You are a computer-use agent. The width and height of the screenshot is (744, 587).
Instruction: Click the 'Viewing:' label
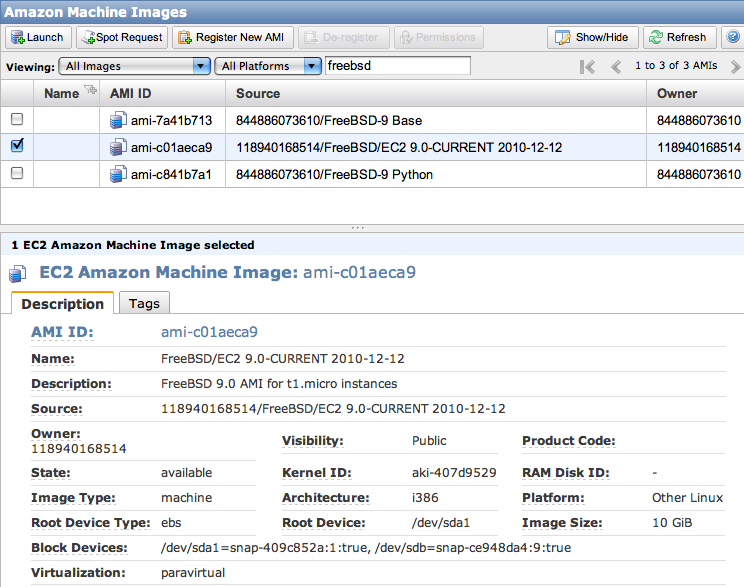[30, 67]
